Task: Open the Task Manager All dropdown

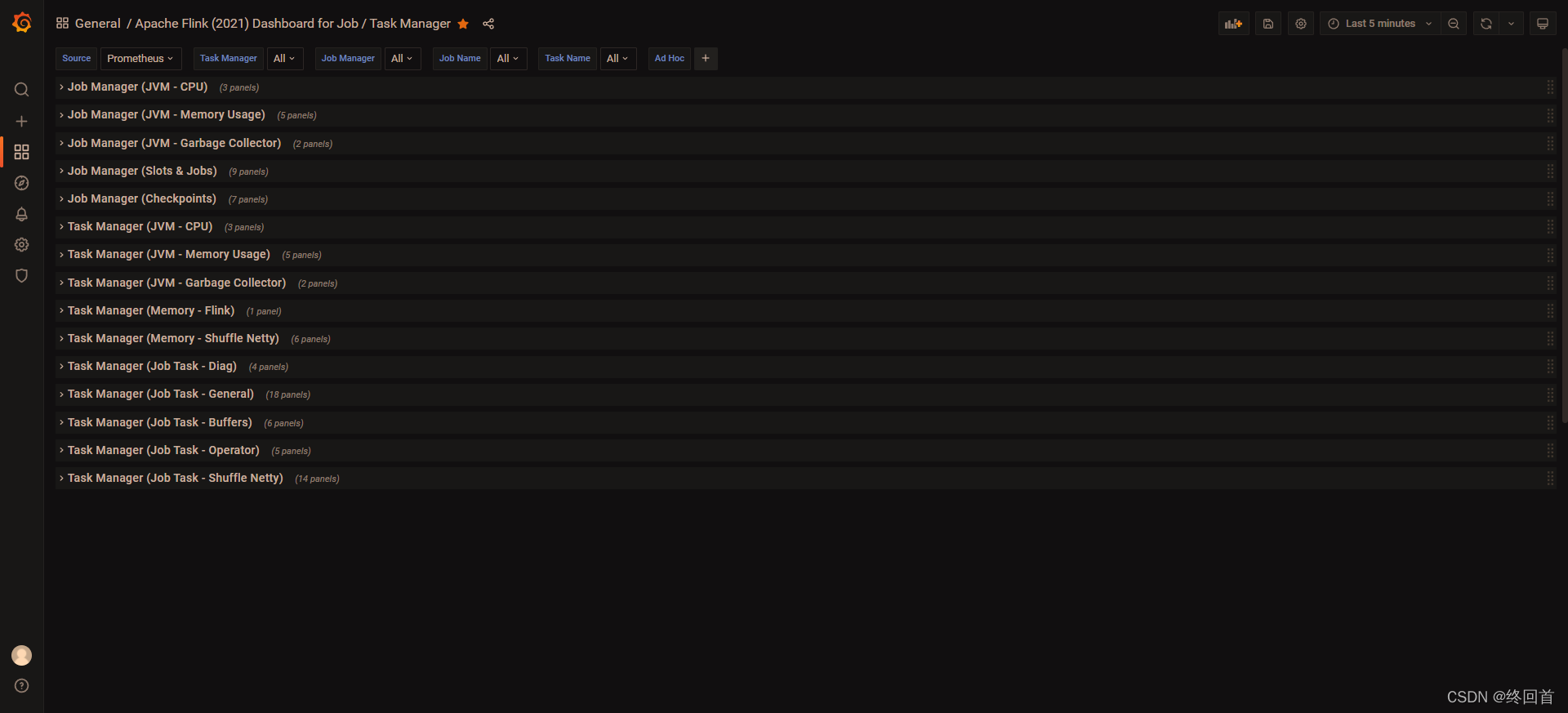Action: click(284, 59)
